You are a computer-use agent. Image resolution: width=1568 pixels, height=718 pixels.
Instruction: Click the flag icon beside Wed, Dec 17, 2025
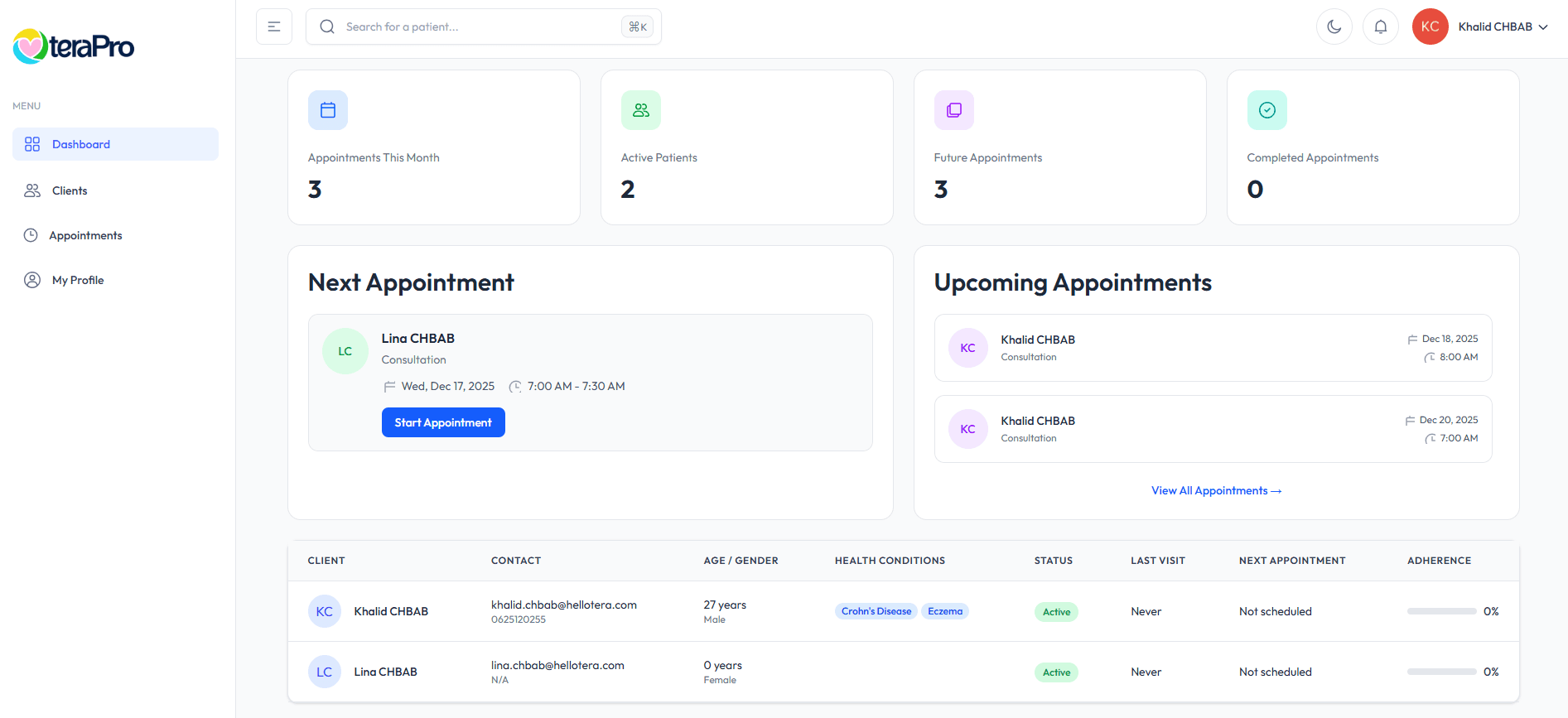[x=389, y=387]
